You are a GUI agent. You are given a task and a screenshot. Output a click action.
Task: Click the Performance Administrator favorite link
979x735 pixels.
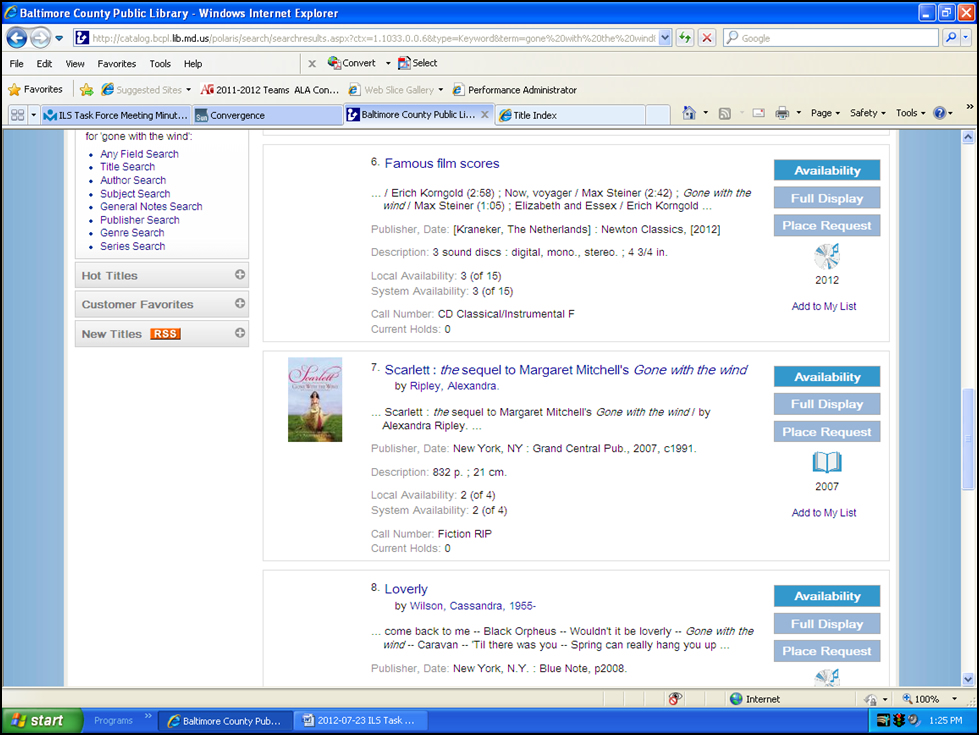(x=514, y=90)
